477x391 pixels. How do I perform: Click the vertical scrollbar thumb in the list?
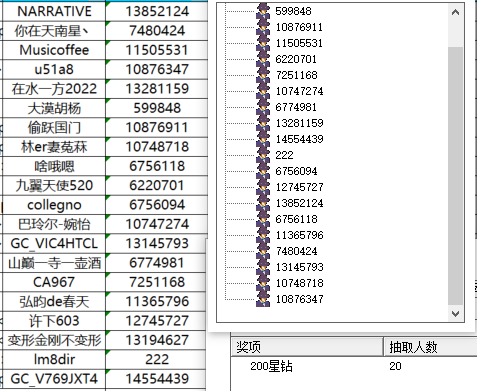point(455,176)
